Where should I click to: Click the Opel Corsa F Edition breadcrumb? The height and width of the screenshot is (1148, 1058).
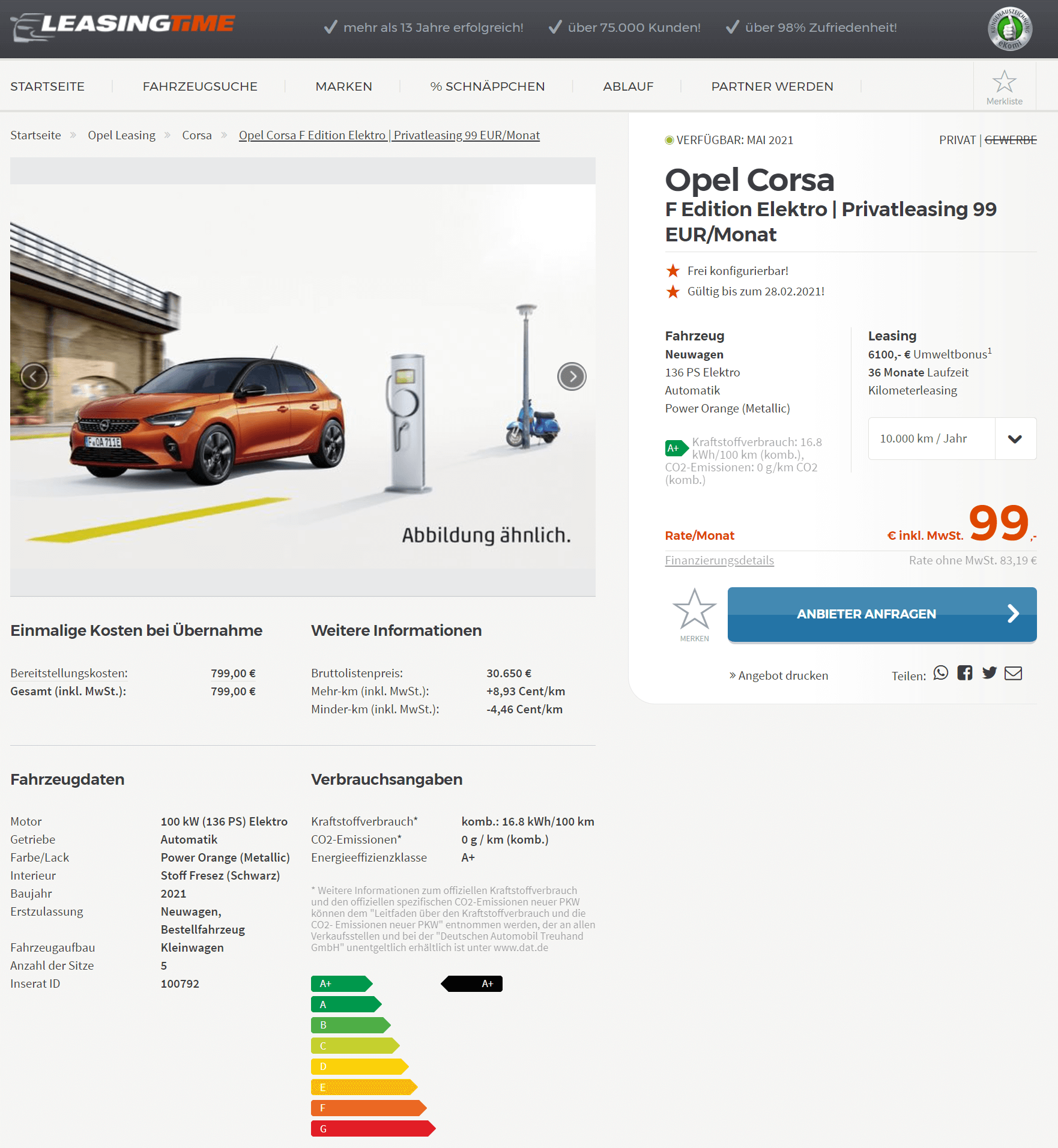coord(389,135)
